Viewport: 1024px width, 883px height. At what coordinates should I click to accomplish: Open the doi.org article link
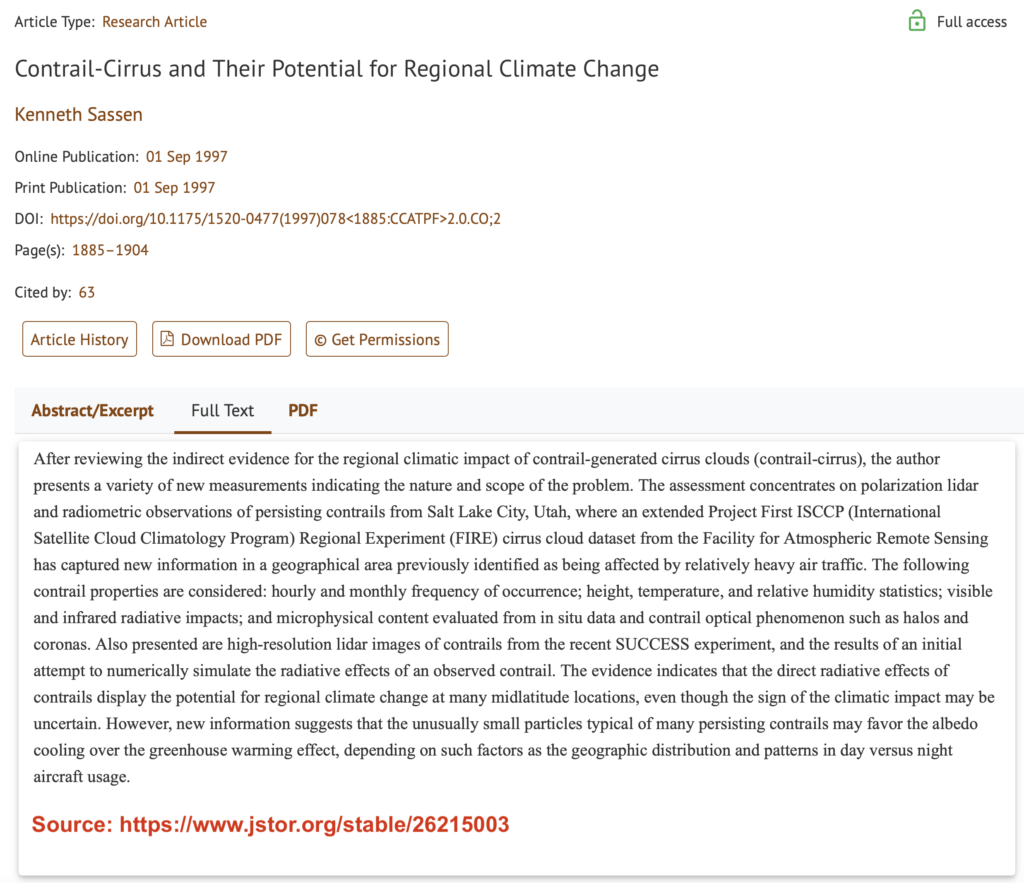(x=275, y=218)
